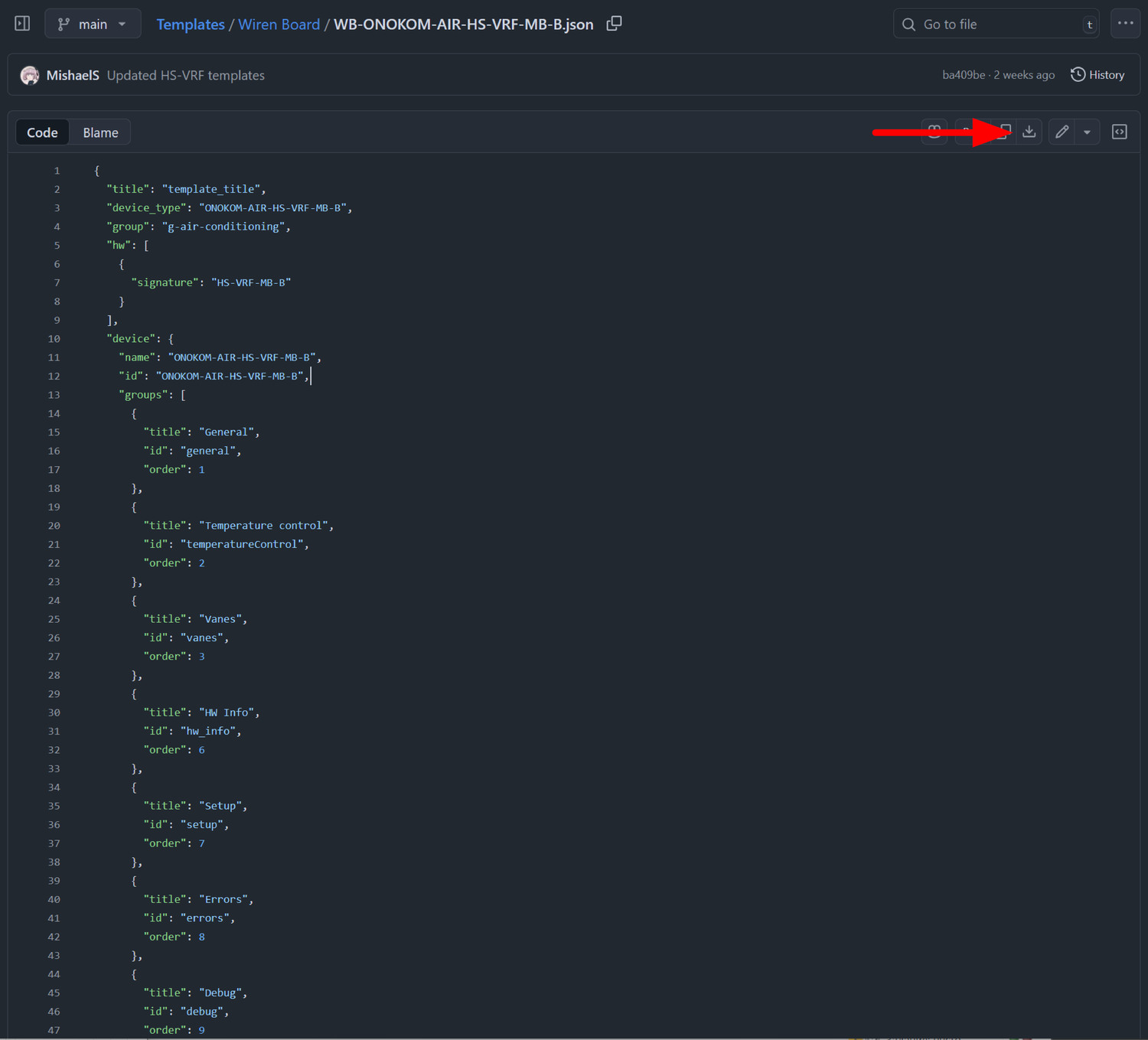Copy the file path to clipboard
Image resolution: width=1148 pixels, height=1040 pixels.
(614, 24)
